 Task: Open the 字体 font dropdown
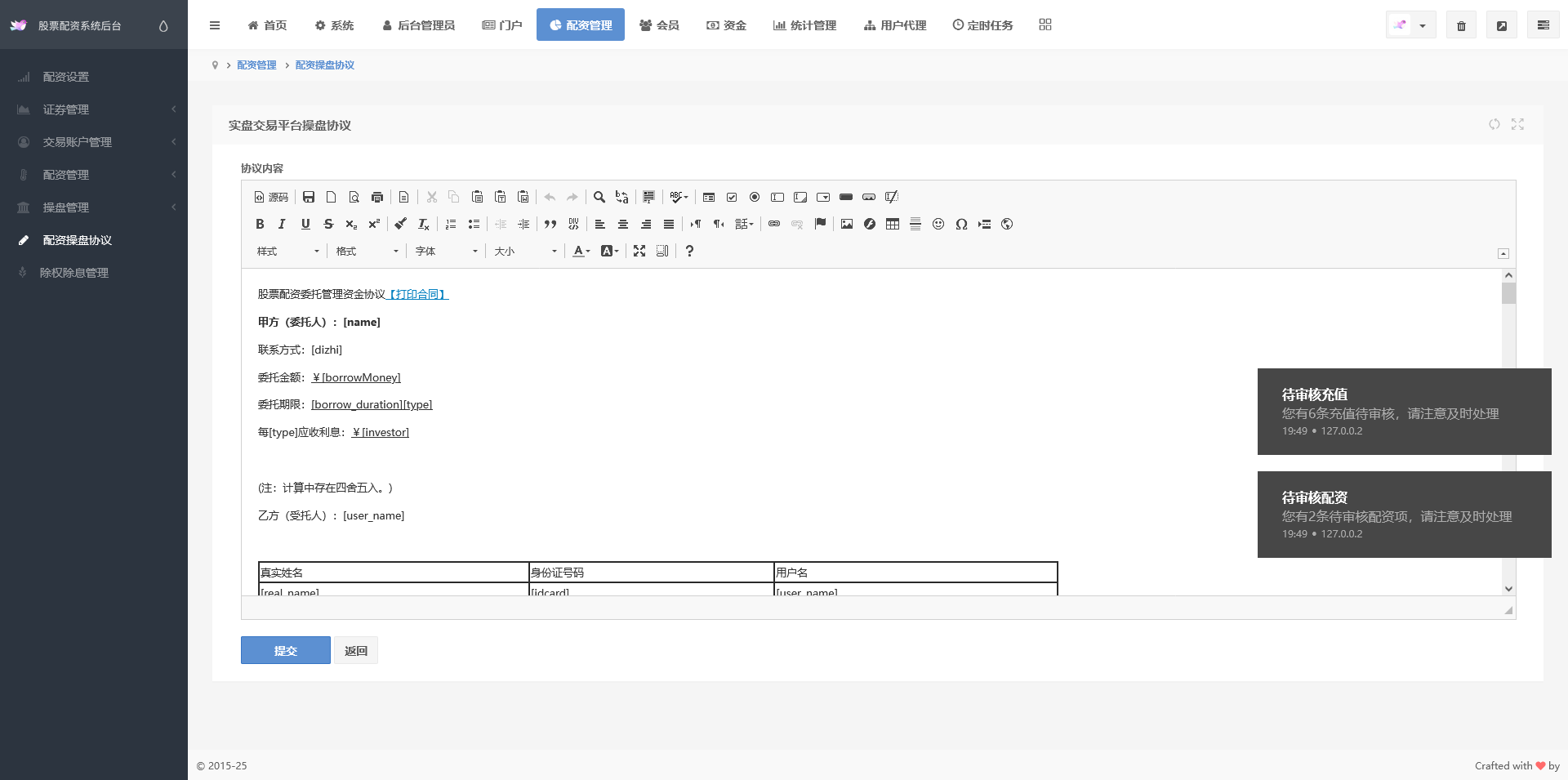coord(447,251)
